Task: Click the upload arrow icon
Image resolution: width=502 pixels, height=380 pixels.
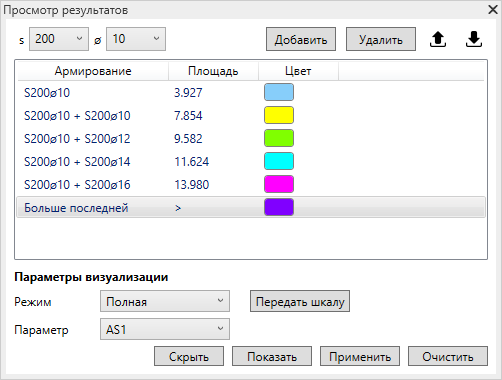Action: [438, 39]
